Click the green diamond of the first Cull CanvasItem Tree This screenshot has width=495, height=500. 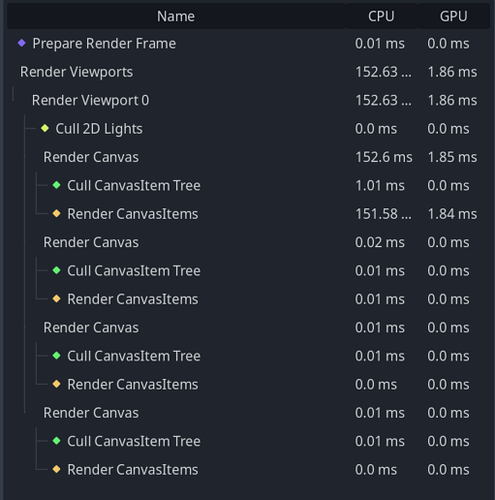point(57,185)
